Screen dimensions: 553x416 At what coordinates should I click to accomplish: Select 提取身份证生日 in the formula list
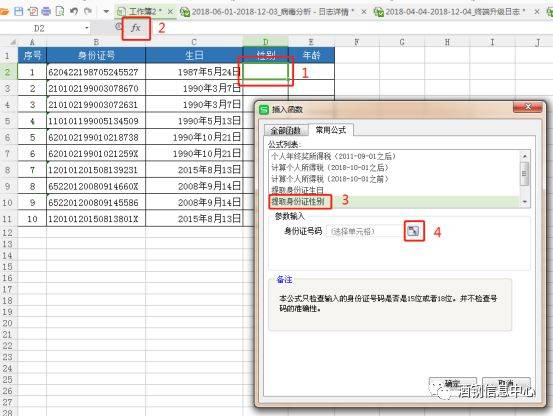pos(298,190)
